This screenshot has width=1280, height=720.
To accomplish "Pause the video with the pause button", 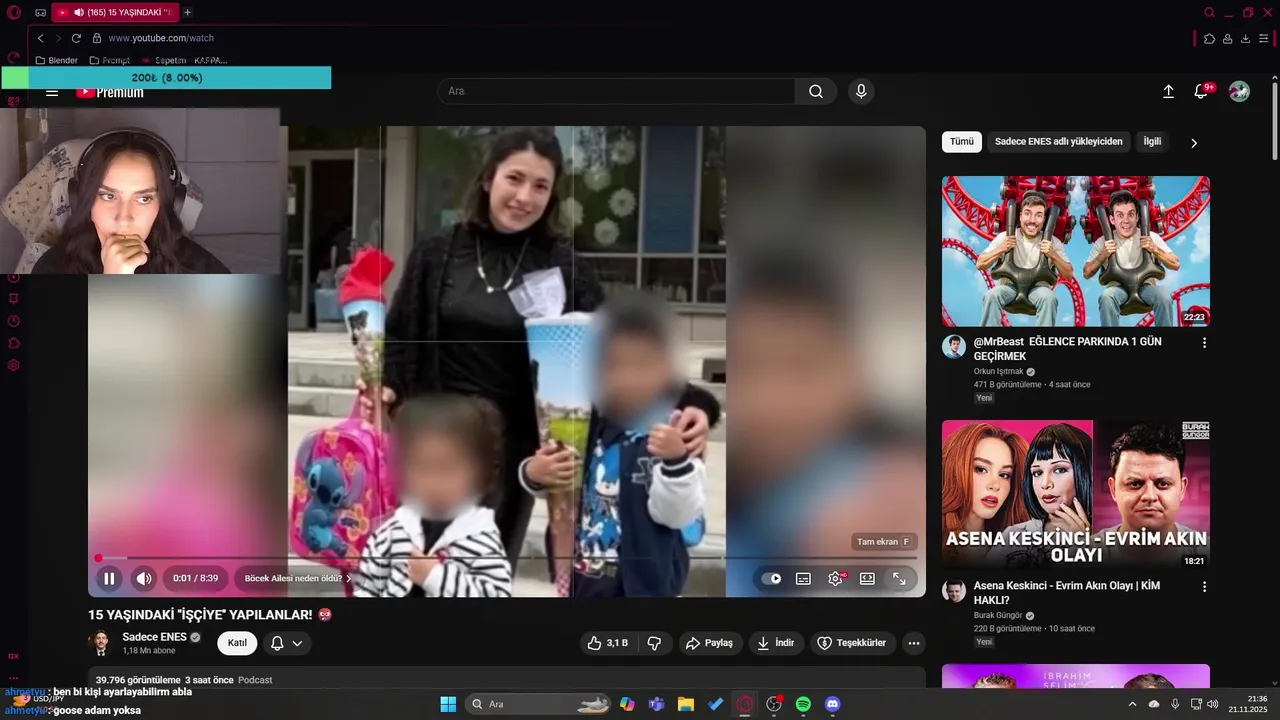I will tap(109, 578).
